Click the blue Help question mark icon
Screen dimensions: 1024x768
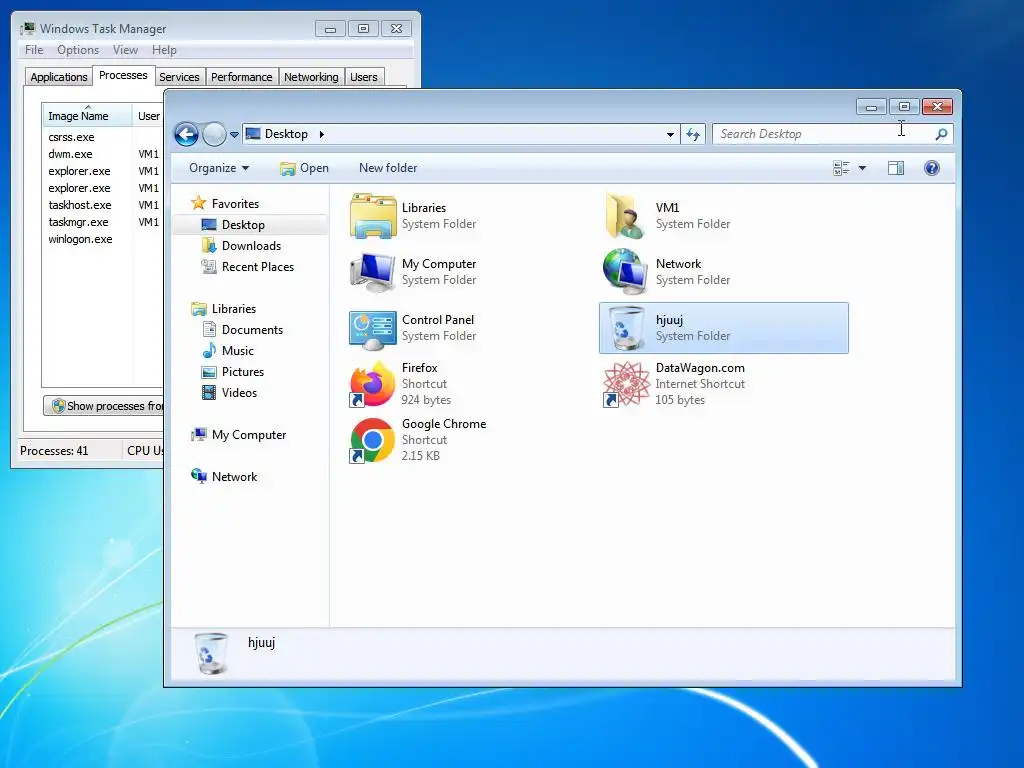click(932, 168)
